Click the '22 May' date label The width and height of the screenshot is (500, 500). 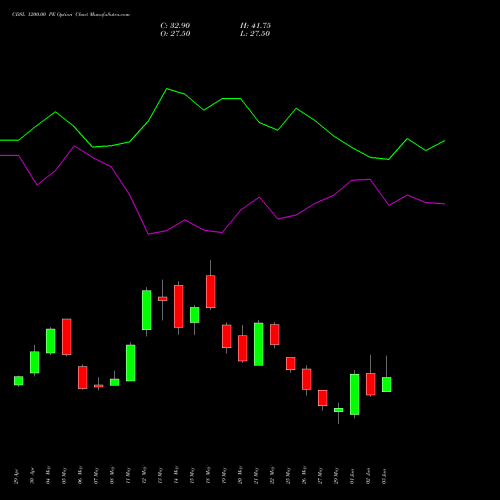[x=273, y=475]
